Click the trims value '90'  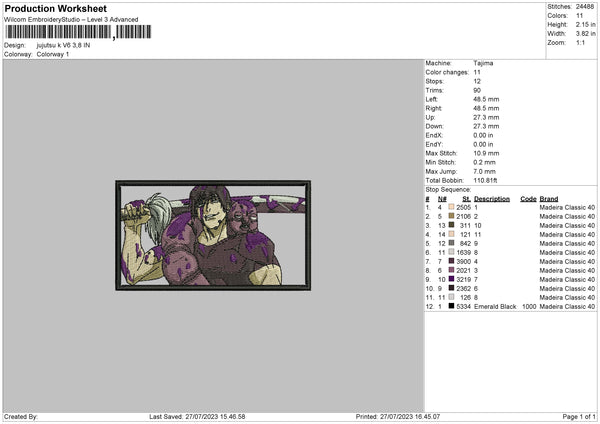477,90
